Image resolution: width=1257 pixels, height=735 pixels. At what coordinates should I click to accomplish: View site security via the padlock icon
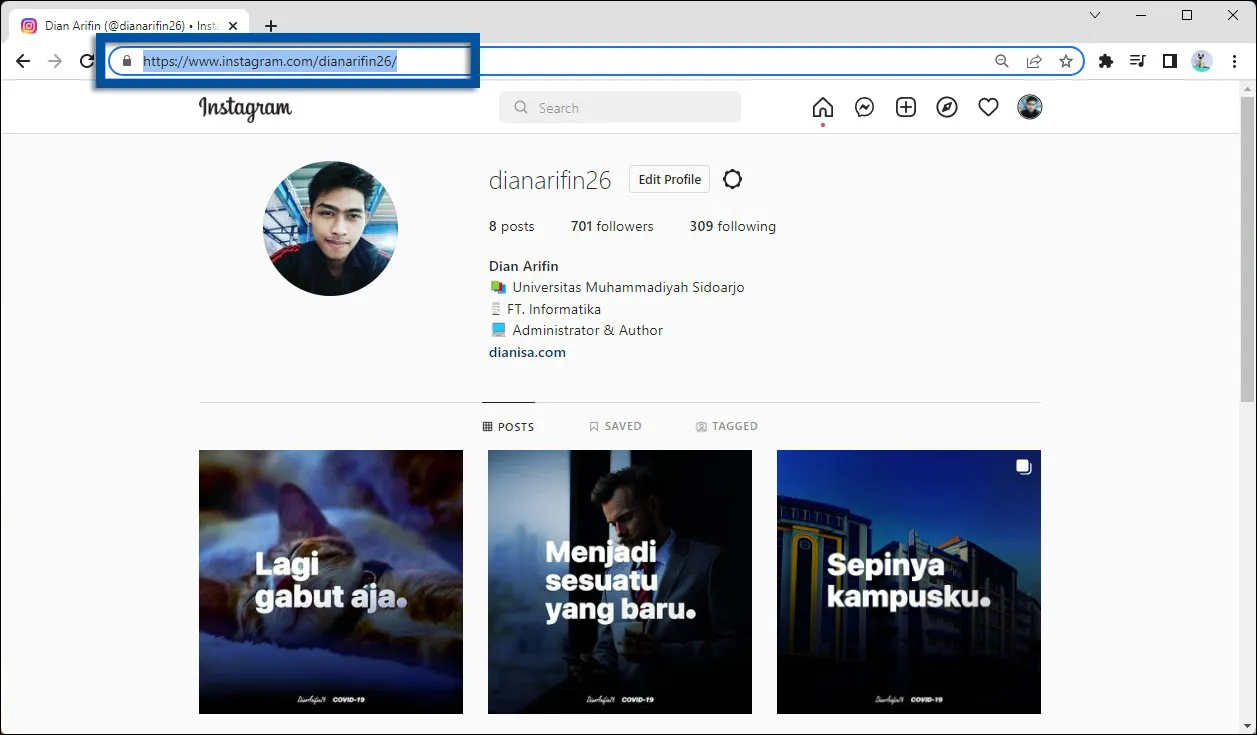click(126, 61)
